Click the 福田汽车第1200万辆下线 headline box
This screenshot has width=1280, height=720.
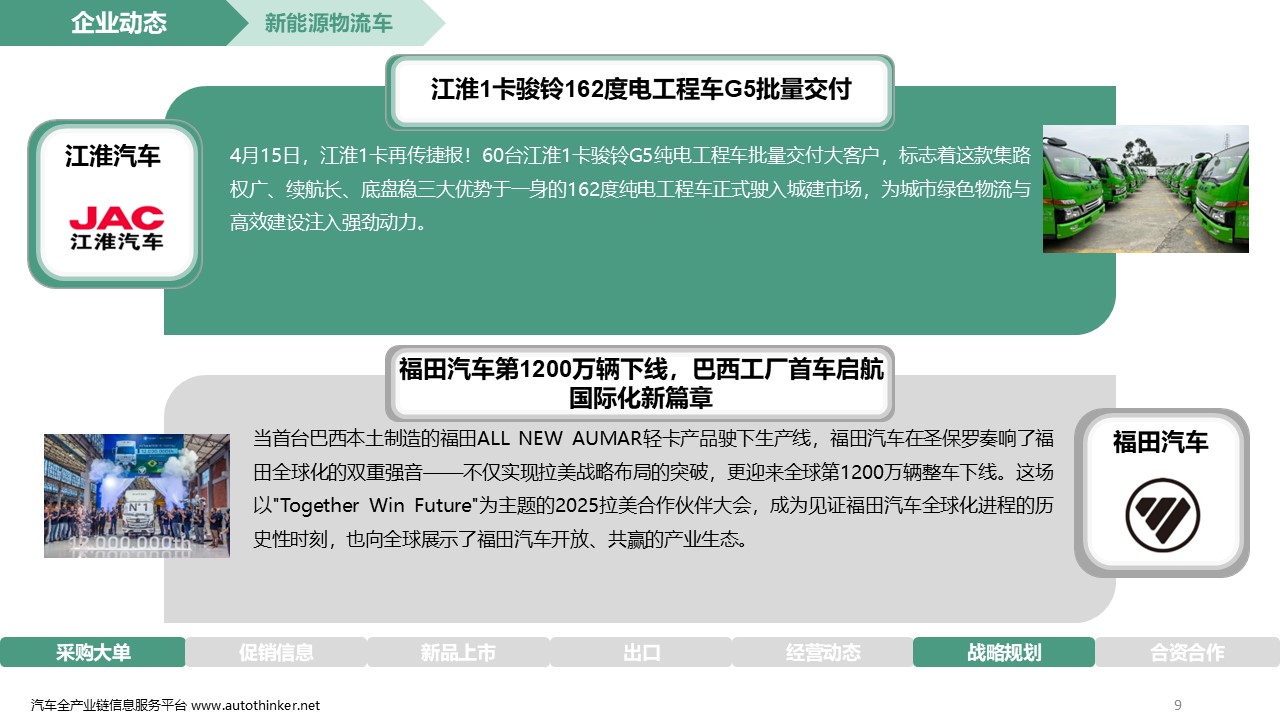coord(640,384)
